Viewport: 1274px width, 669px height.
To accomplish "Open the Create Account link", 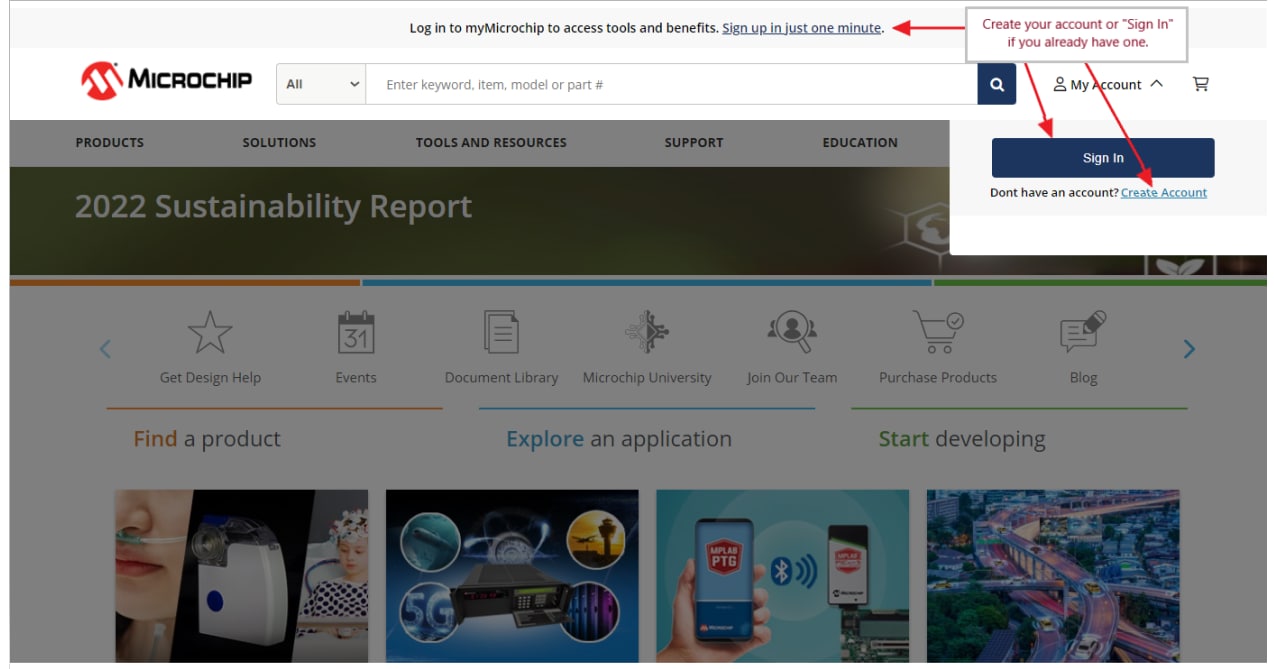I will 1164,192.
